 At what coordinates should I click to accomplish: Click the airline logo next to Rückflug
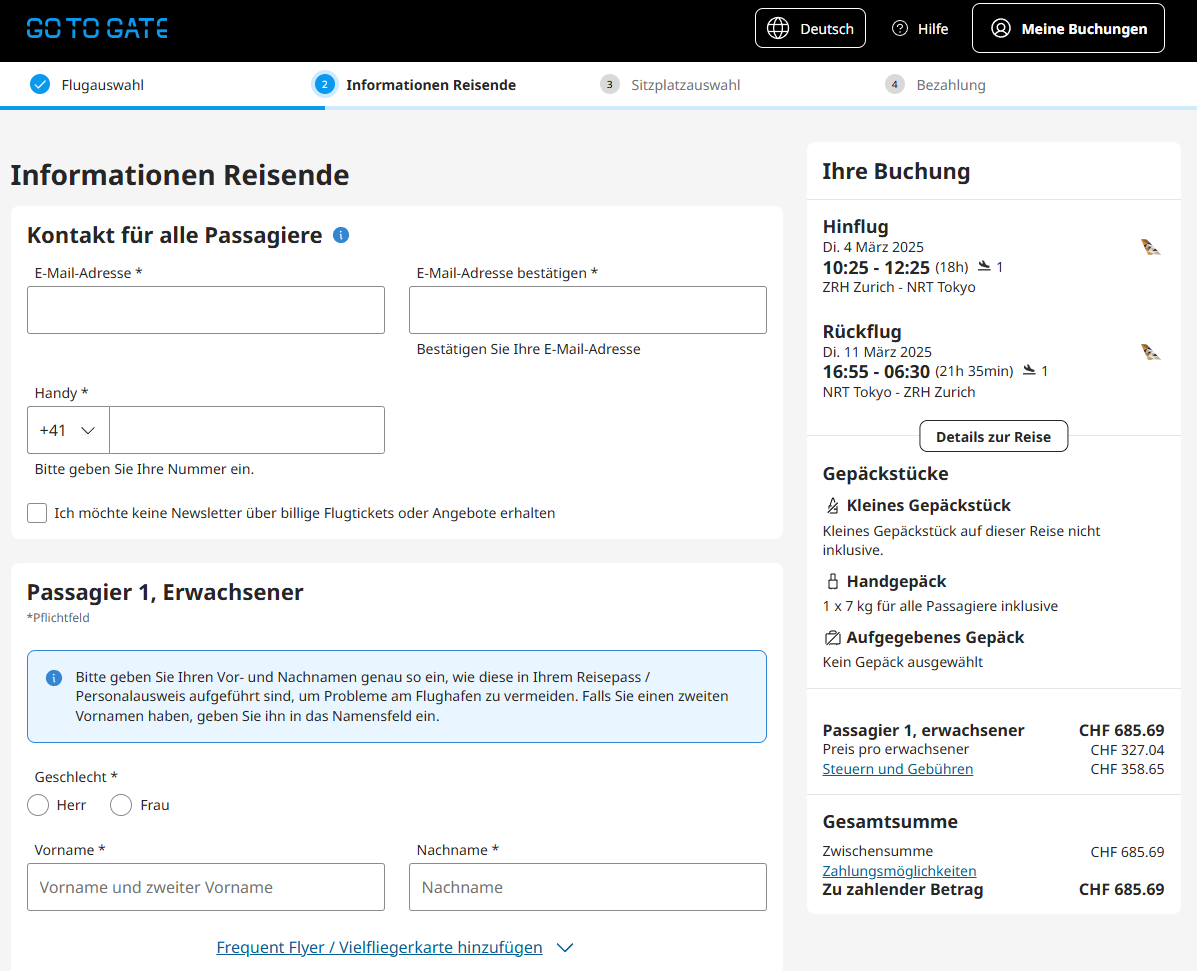(1150, 352)
